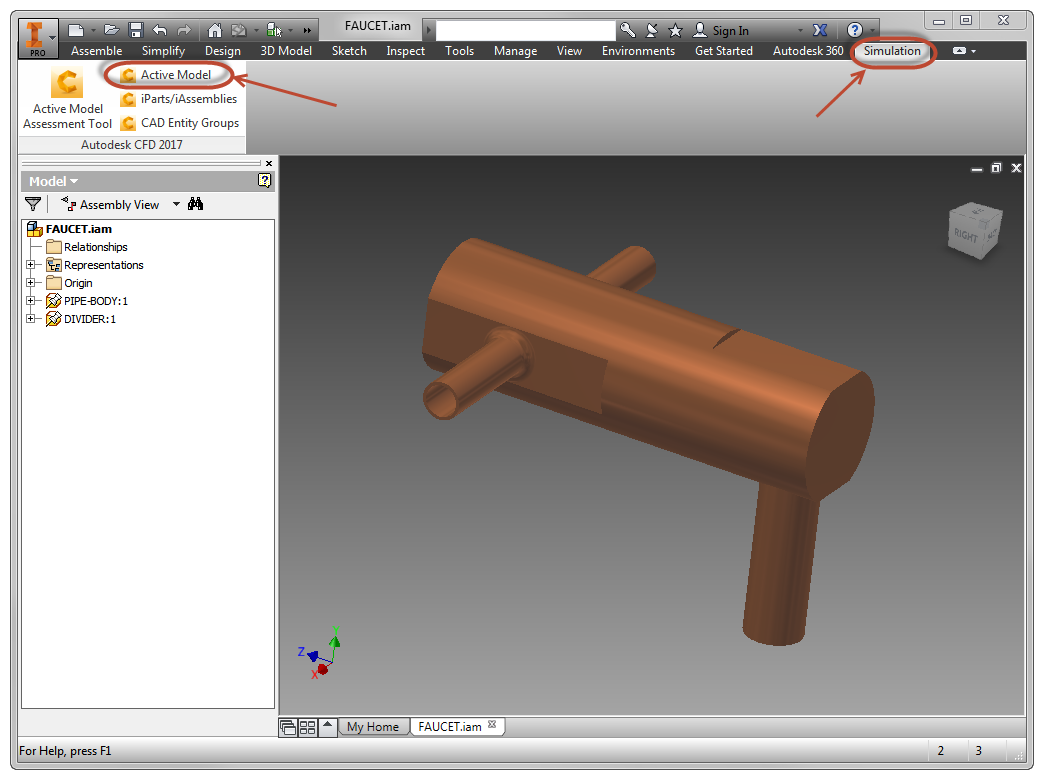
Task: Launch Active Model Assessment Tool
Action: (x=67, y=99)
